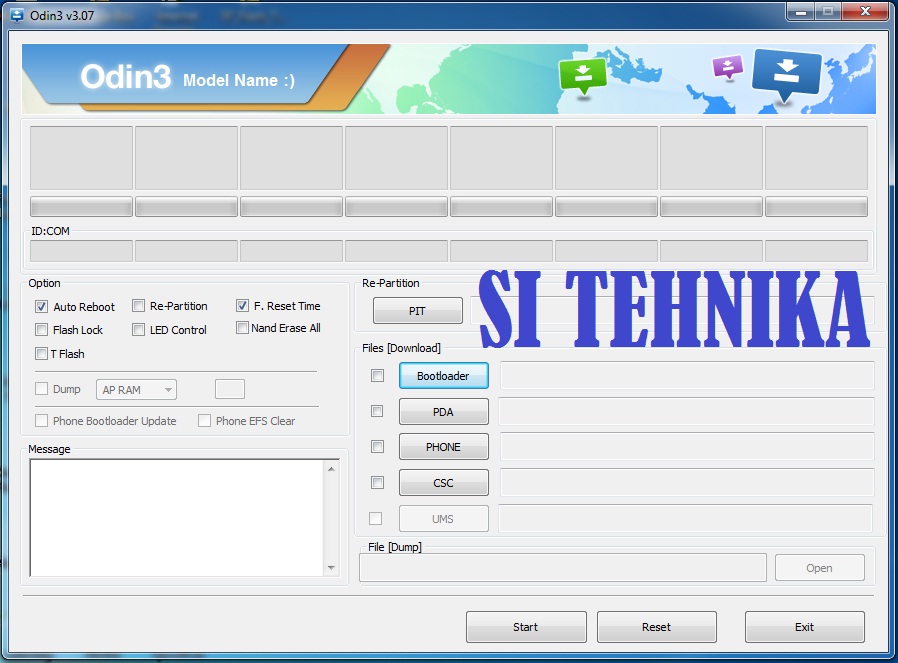Click the PDA file button

443,412
